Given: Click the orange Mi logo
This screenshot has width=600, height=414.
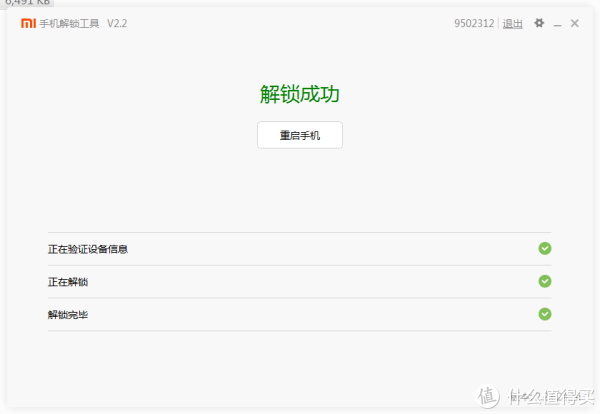Looking at the screenshot, I should pos(28,23).
